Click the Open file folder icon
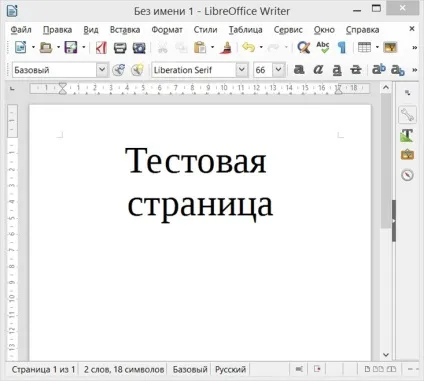 [x=46, y=47]
